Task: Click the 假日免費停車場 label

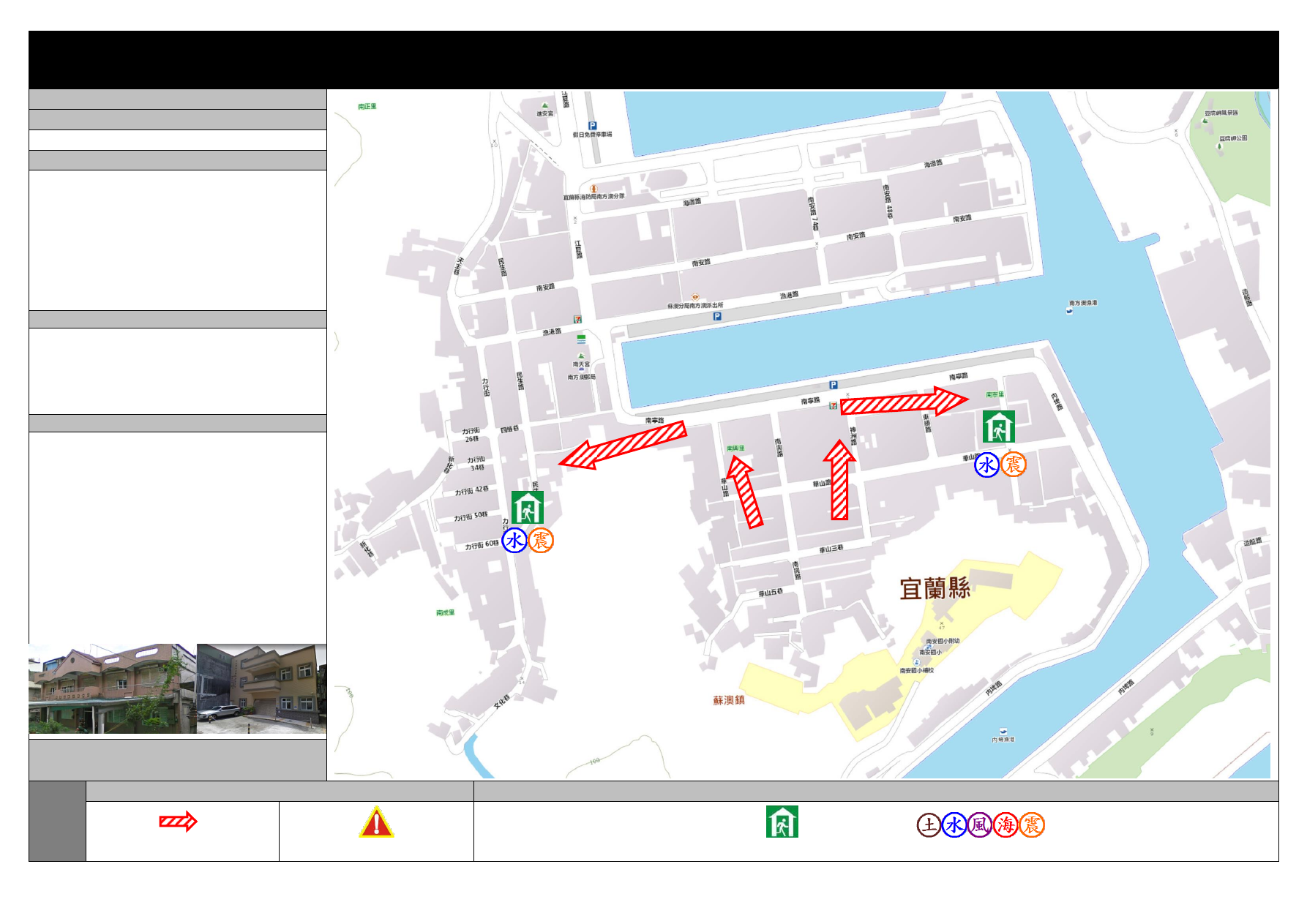Action: point(592,135)
